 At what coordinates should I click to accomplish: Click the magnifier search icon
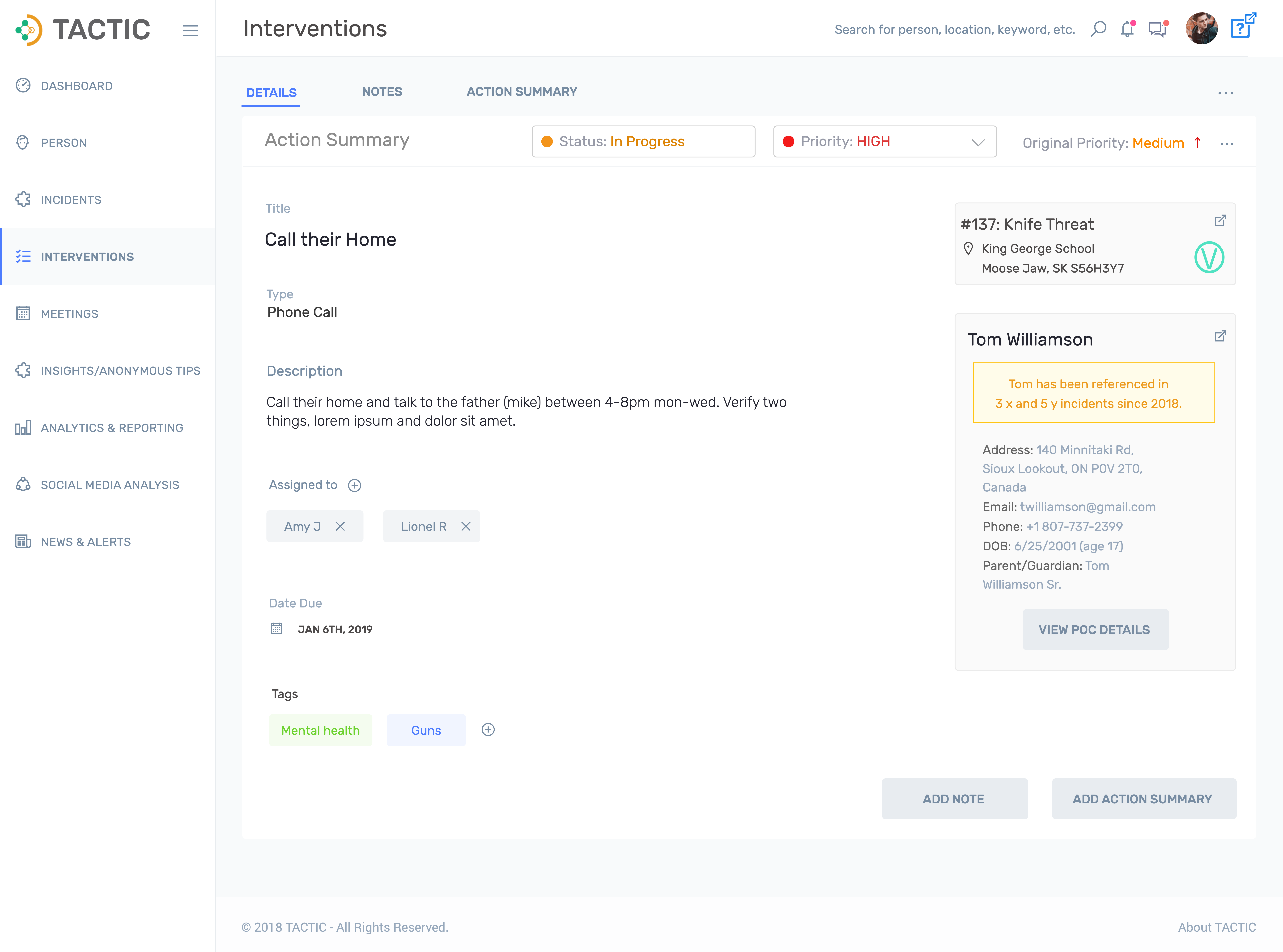(x=1099, y=29)
